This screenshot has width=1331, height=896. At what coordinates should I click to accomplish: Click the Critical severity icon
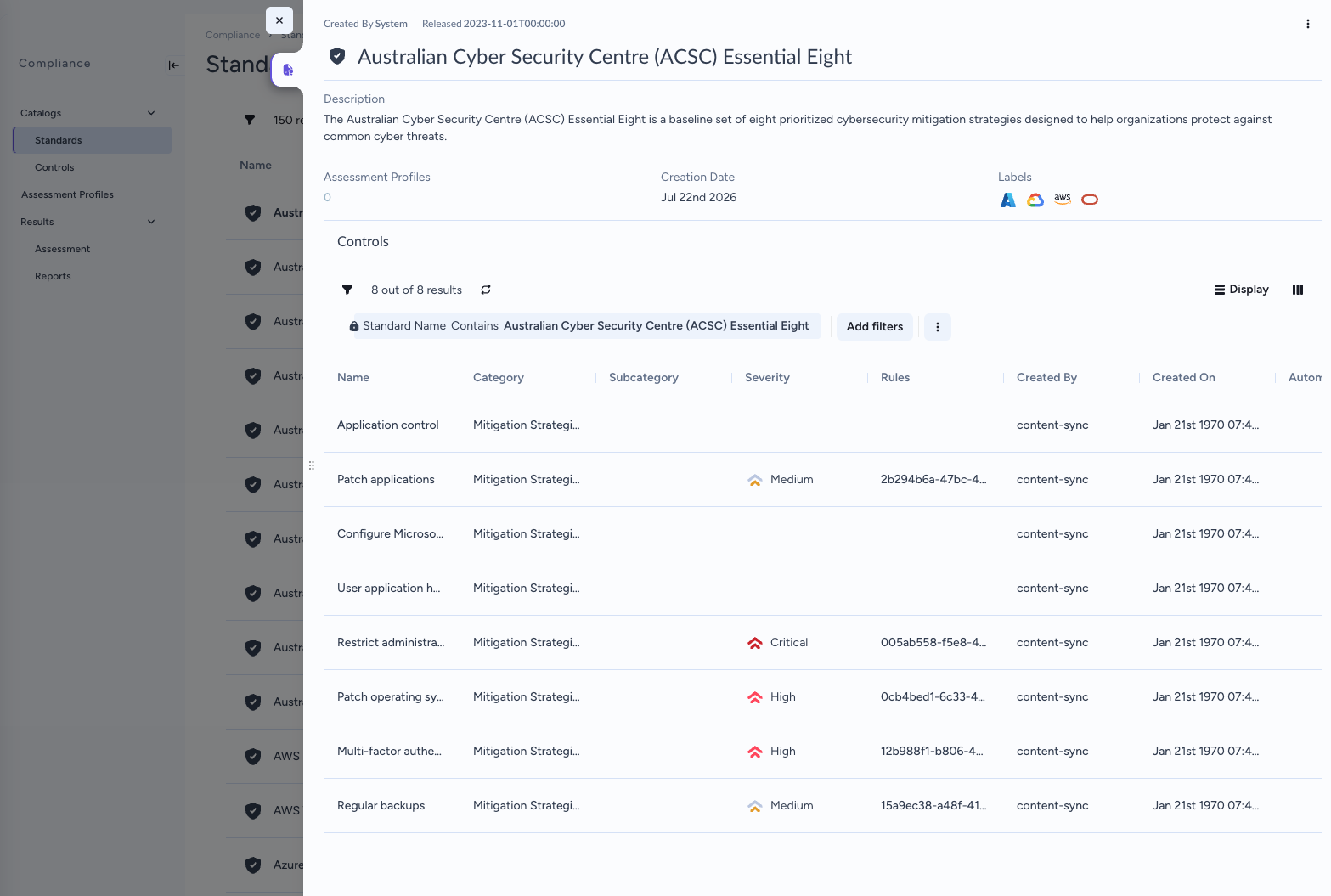pyautogui.click(x=754, y=643)
